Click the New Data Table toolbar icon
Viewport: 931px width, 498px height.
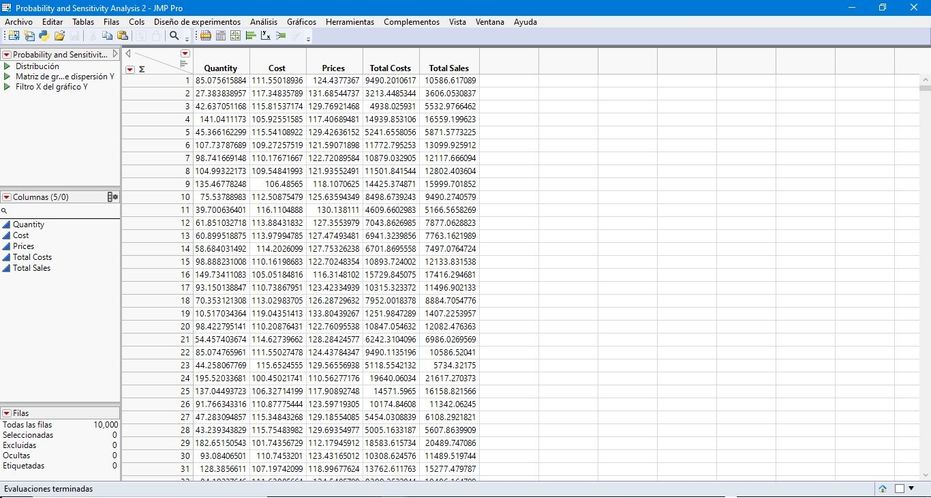[x=14, y=36]
